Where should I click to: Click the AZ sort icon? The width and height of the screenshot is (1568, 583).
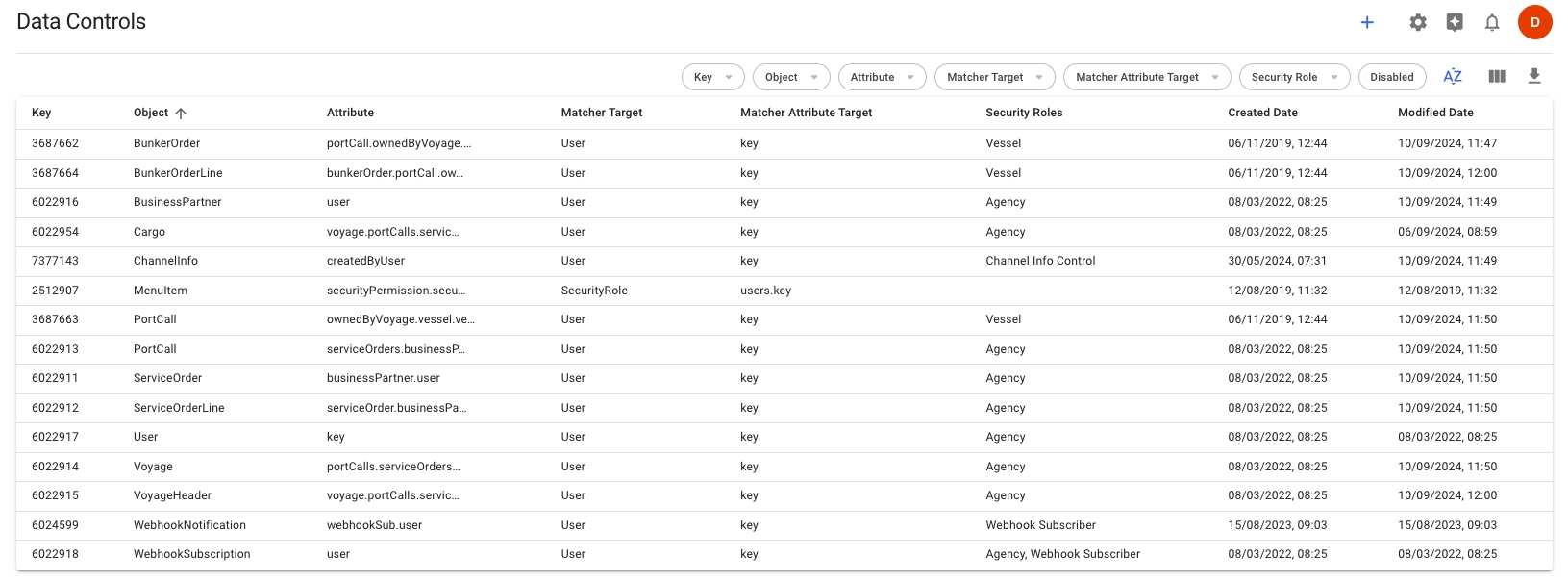tap(1453, 77)
